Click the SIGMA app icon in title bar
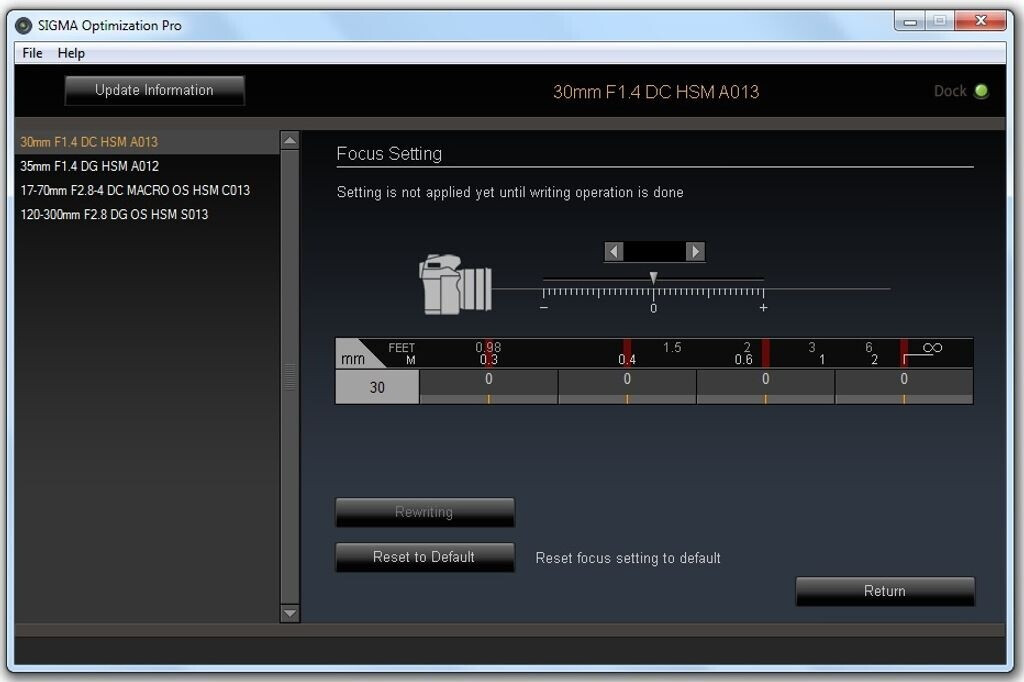 click(x=24, y=25)
